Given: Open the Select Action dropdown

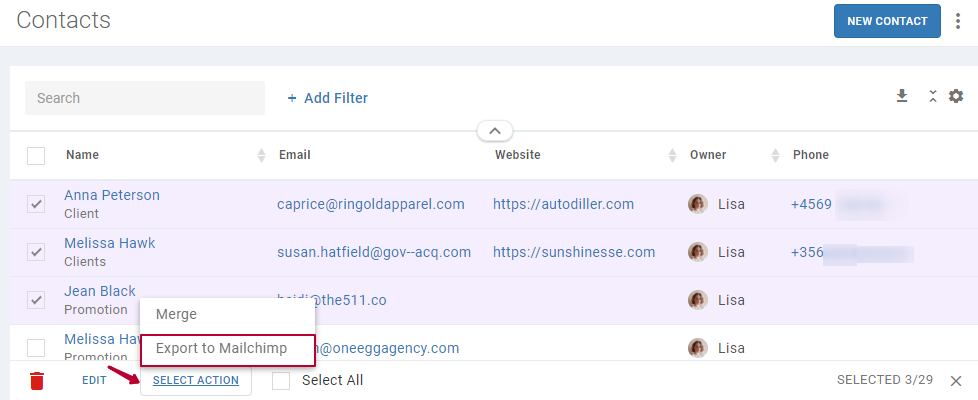Looking at the screenshot, I should 196,380.
